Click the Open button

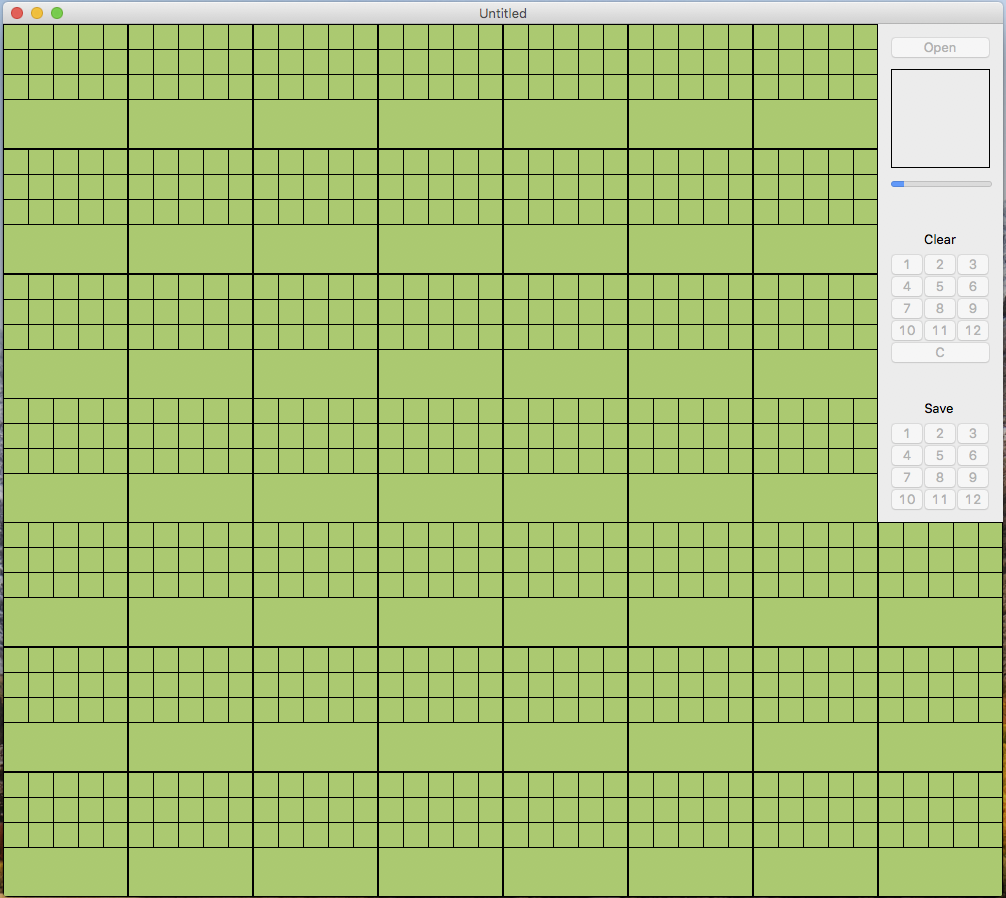pyautogui.click(x=940, y=47)
